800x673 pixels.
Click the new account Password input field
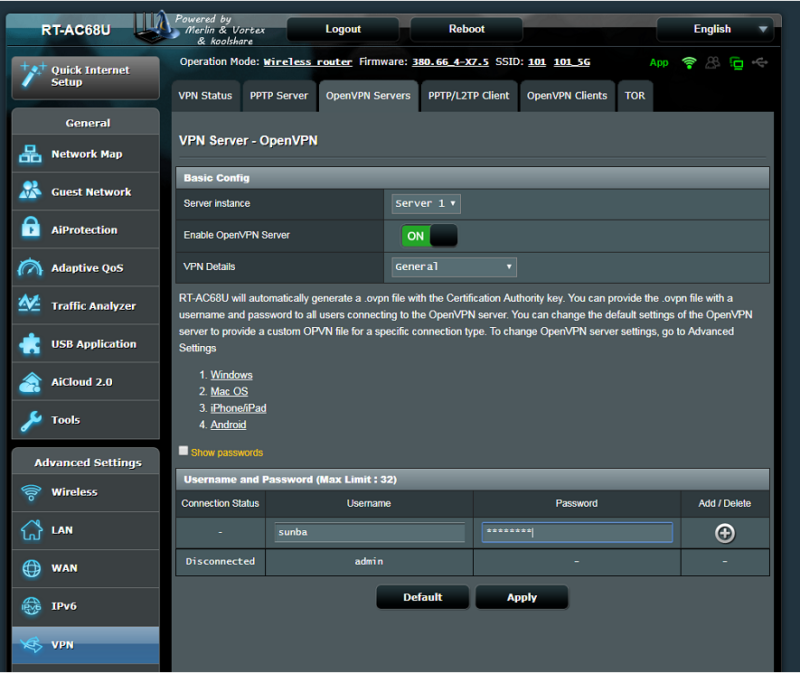click(576, 532)
